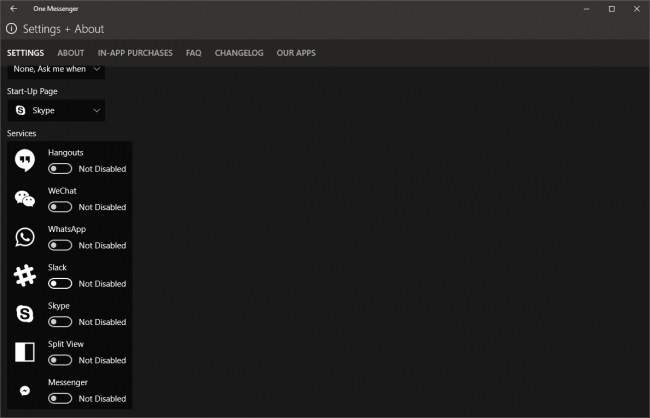Click the Skype icon in Services list
Viewport: 650px width, 418px height.
(x=25, y=314)
